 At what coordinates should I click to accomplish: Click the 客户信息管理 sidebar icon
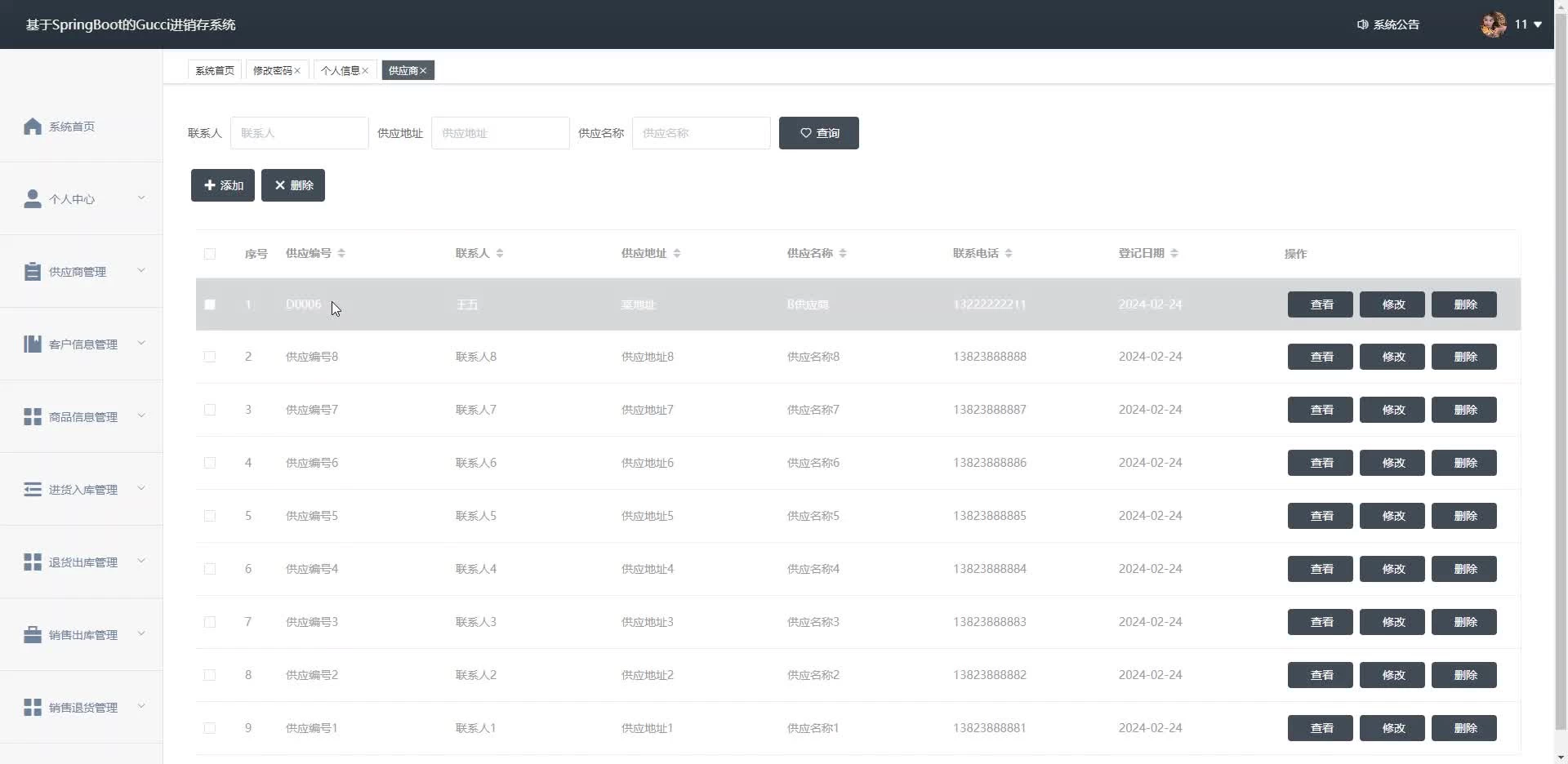coord(33,344)
